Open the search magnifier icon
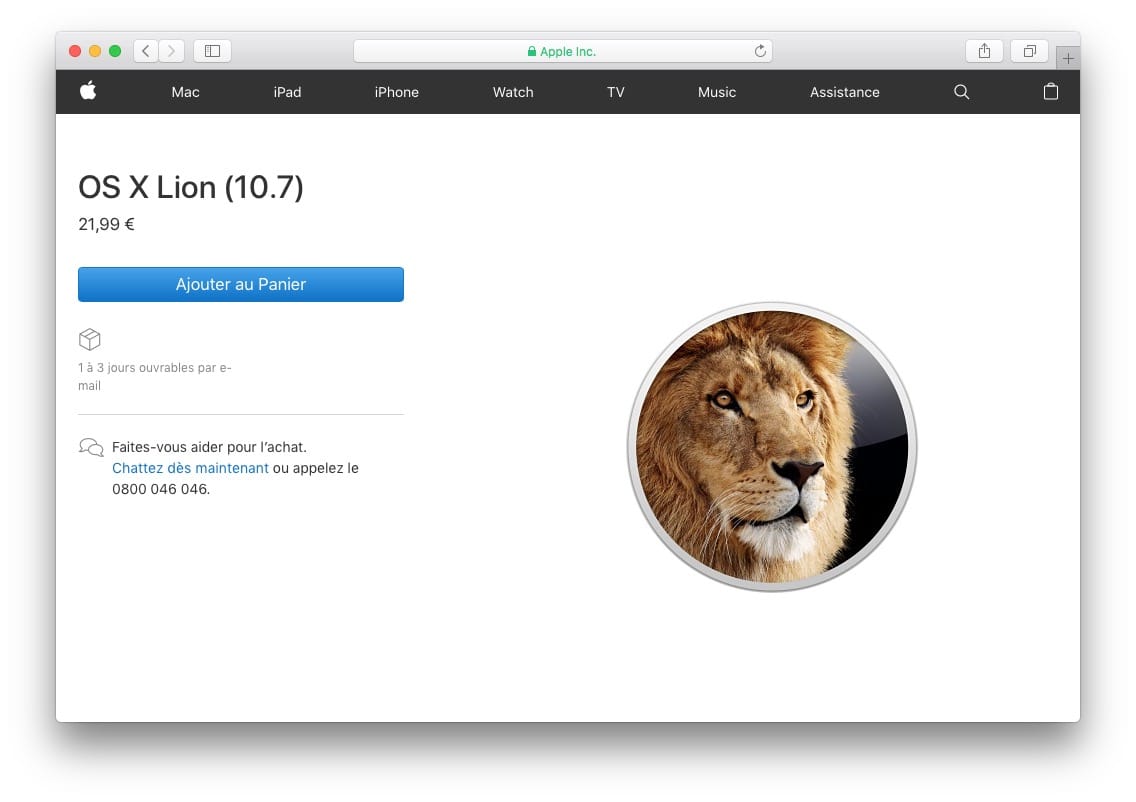The image size is (1136, 802). [x=961, y=92]
